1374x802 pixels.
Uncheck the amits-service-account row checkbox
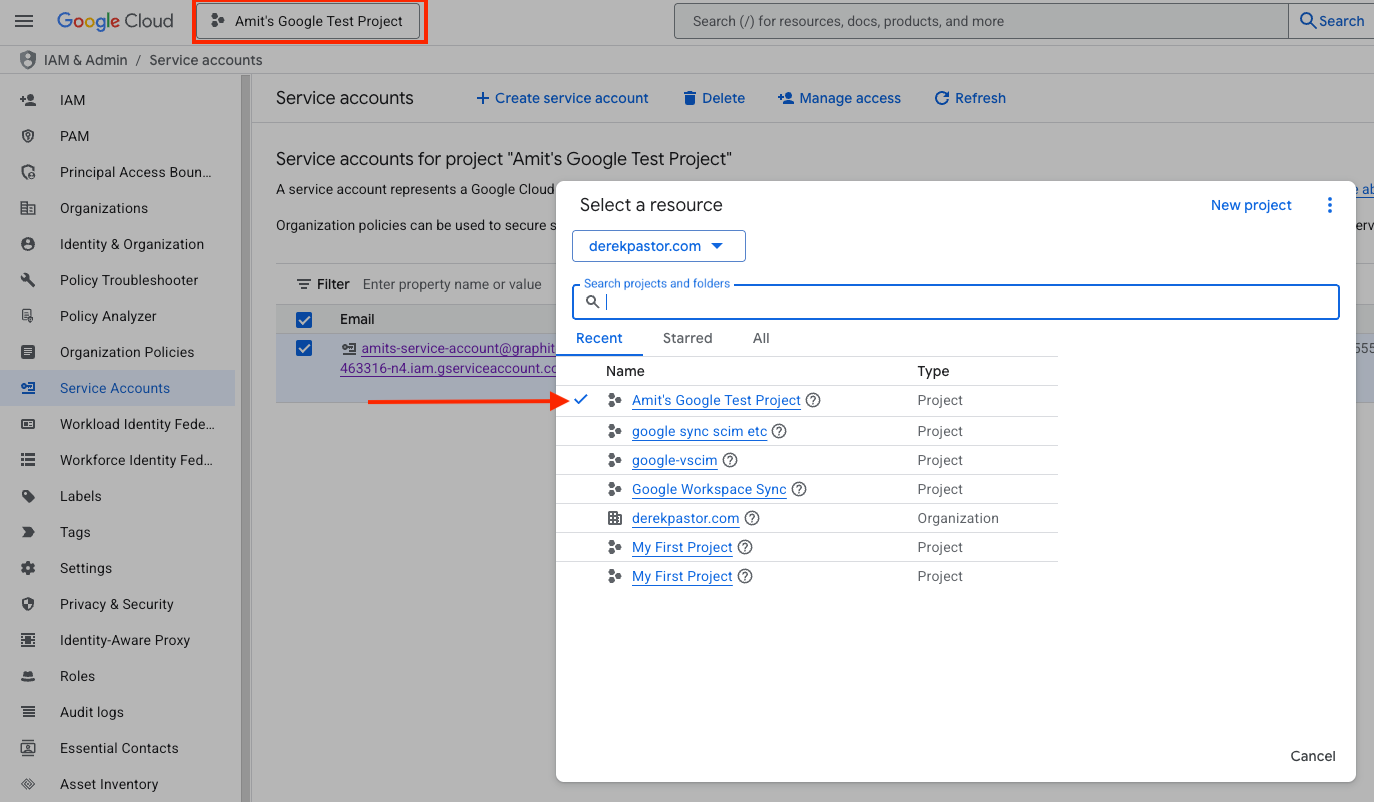(x=304, y=348)
